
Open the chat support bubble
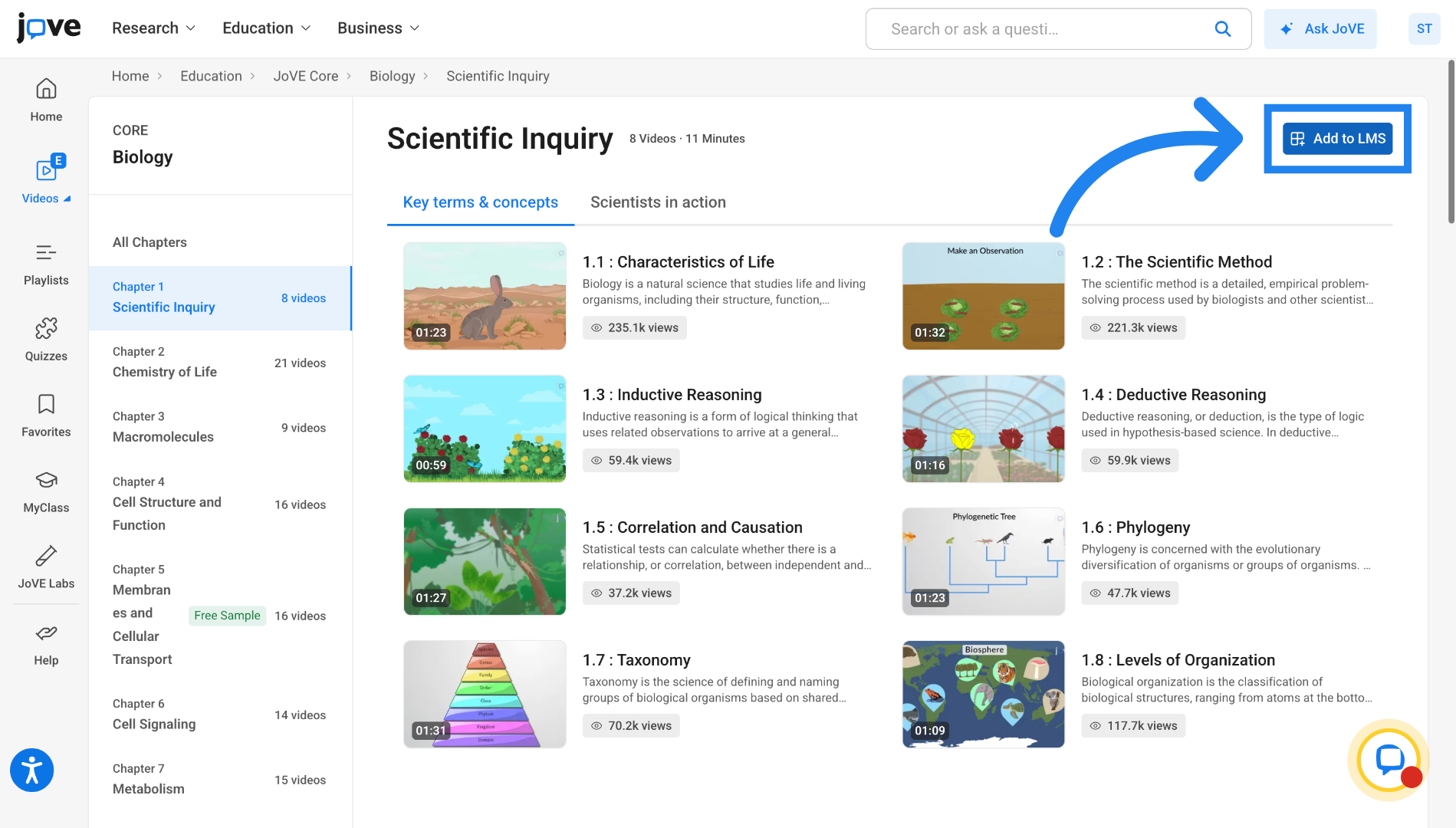tap(1389, 760)
